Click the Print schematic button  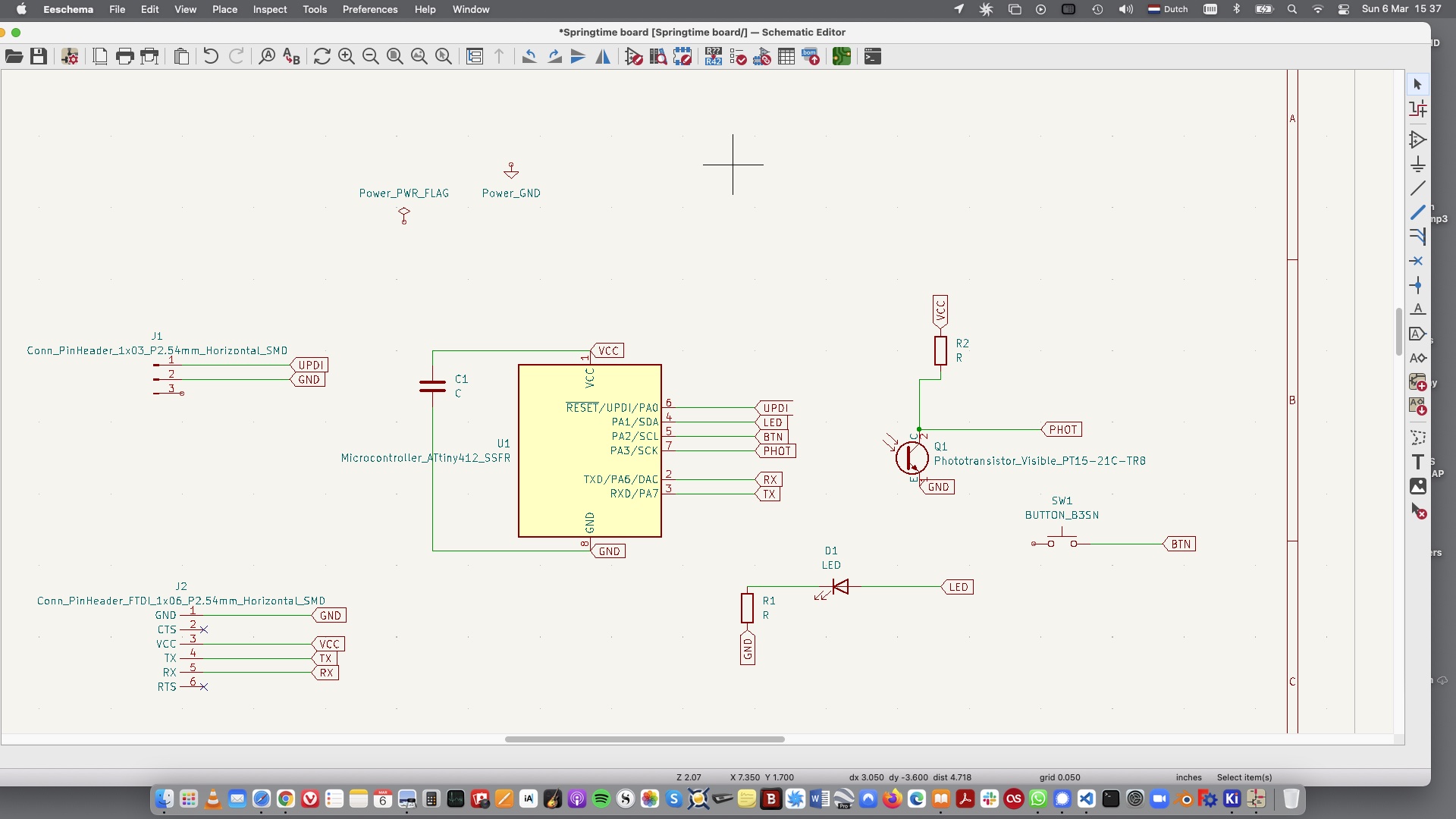point(124,57)
